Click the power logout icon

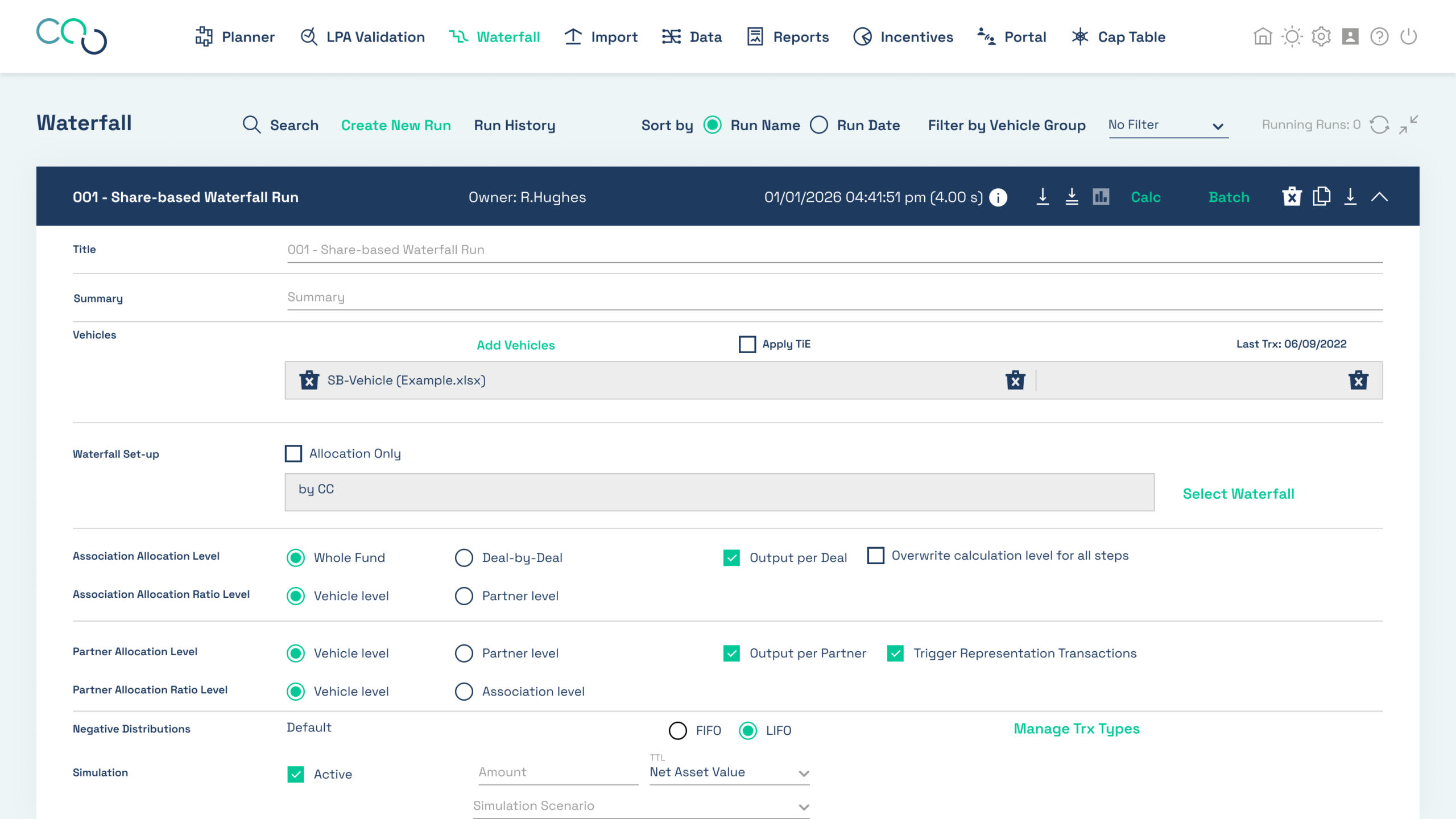(1408, 37)
